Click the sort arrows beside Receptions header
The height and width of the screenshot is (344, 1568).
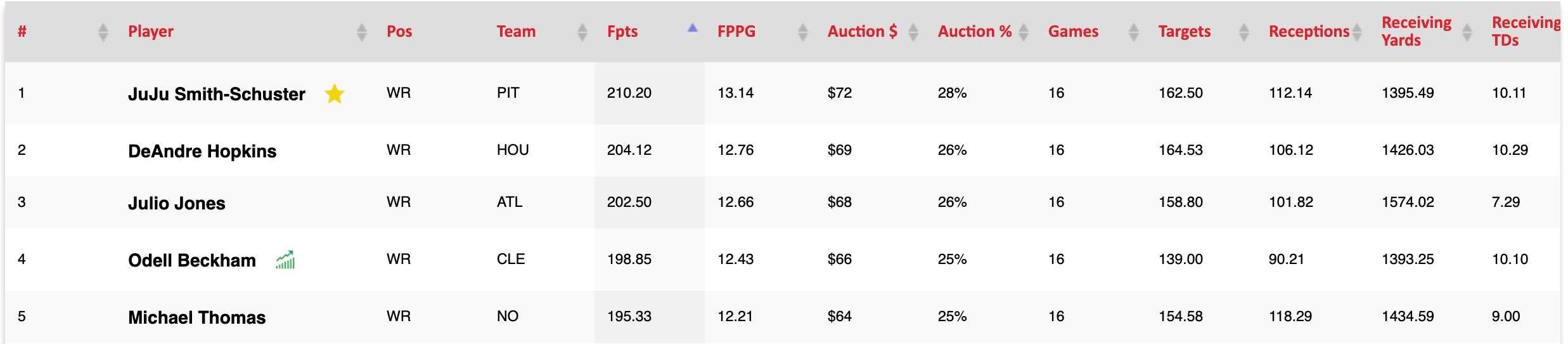(1357, 32)
